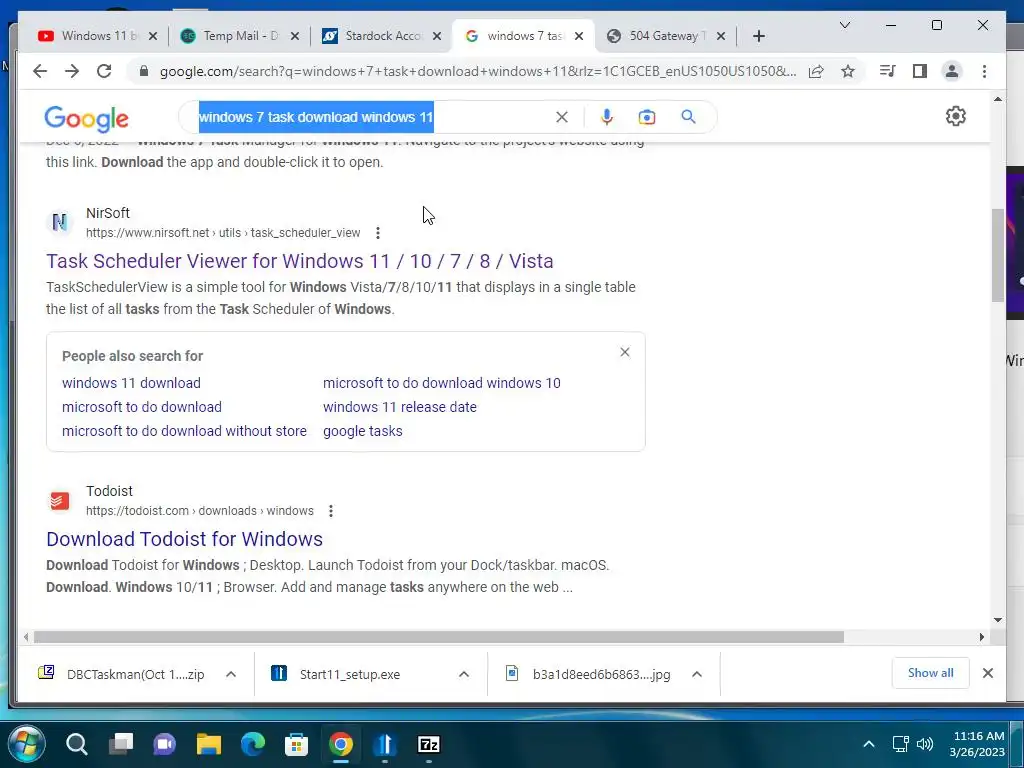1024x768 pixels.
Task: Open the taskbar clock and date
Action: [x=977, y=744]
